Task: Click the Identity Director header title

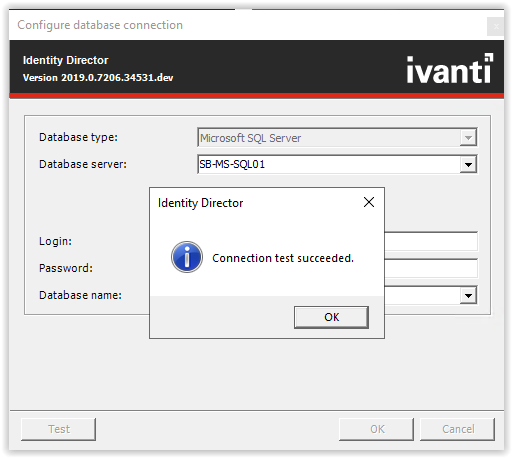Action: (66, 60)
